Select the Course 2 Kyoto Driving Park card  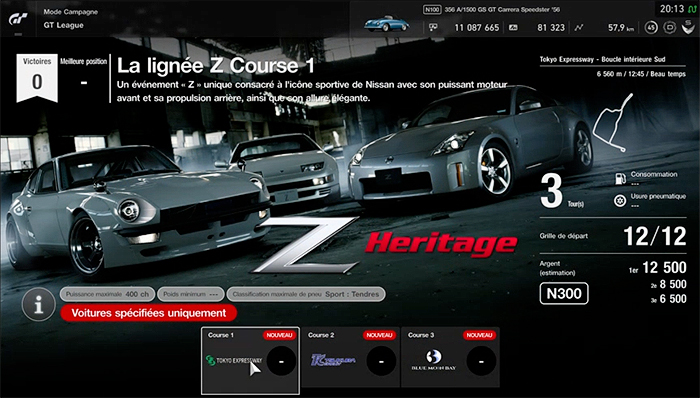point(350,357)
